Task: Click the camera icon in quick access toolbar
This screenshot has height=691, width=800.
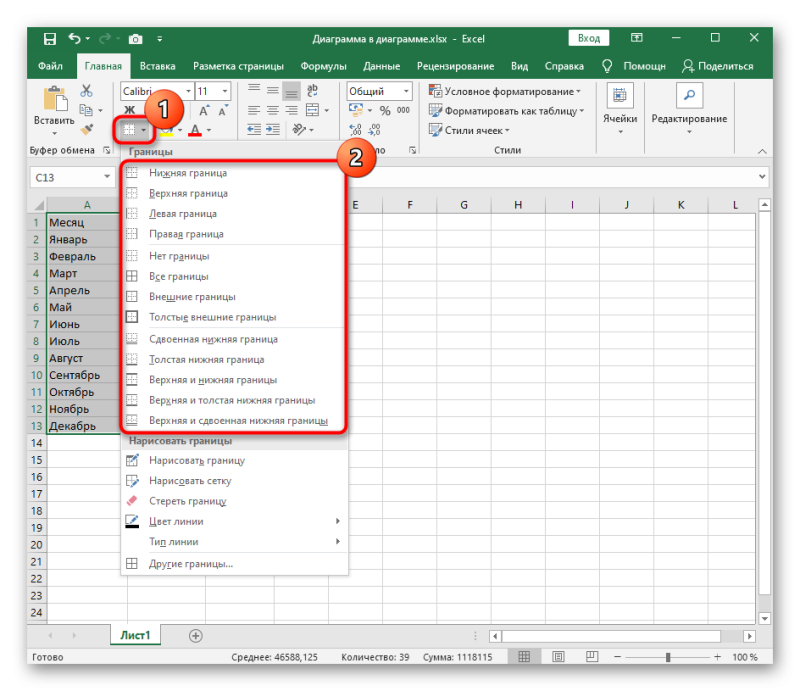Action: coord(135,39)
